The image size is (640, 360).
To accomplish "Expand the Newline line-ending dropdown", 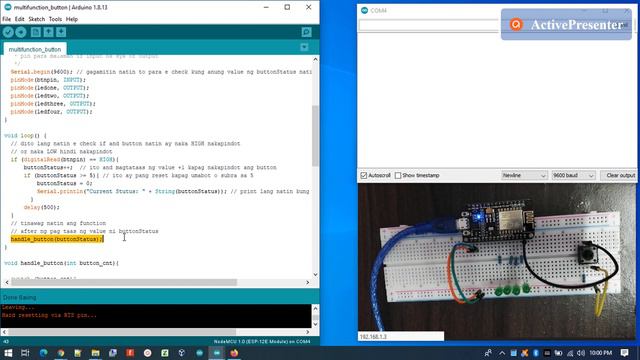I will pos(524,176).
